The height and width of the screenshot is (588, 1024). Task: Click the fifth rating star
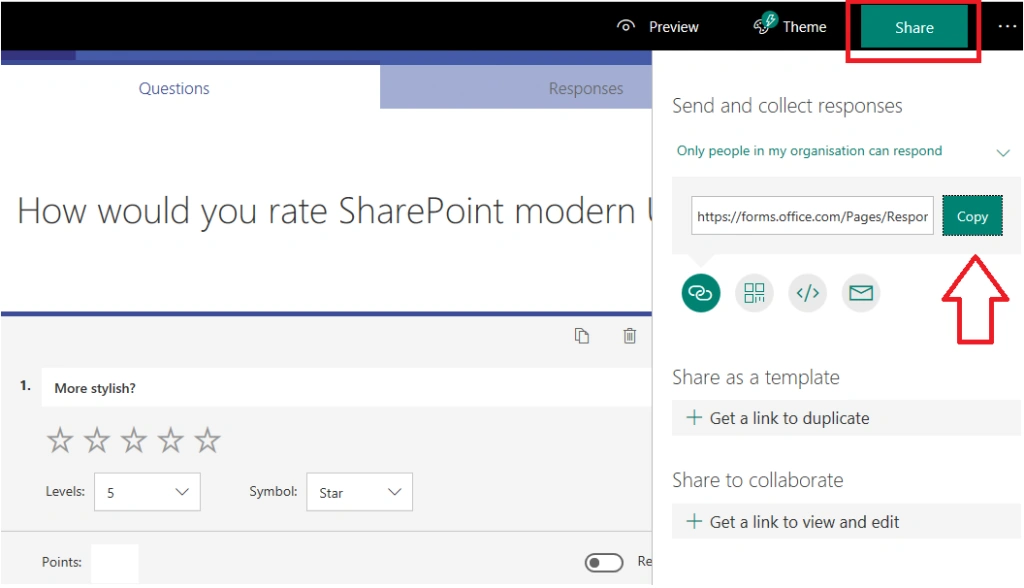[x=208, y=440]
